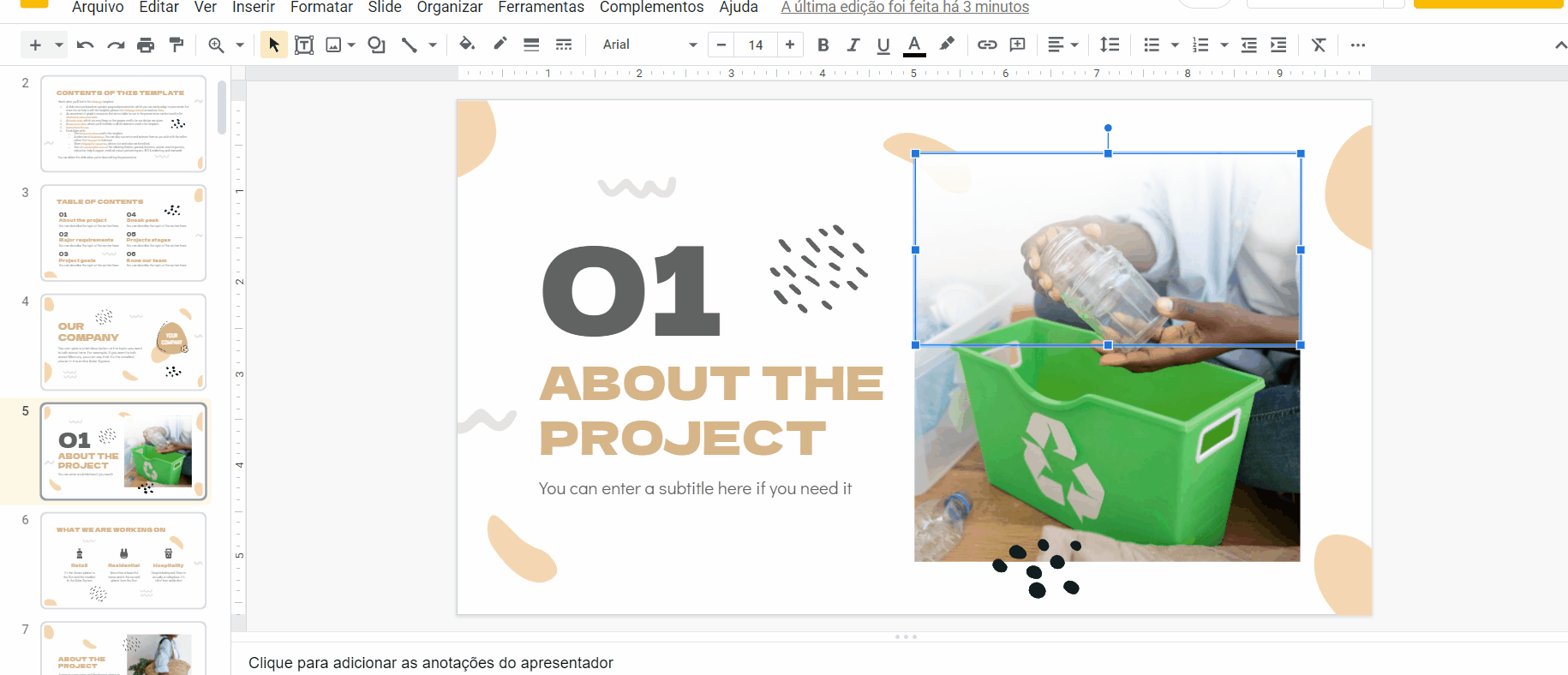Redo the last action
This screenshot has height=675, width=1568.
(x=116, y=45)
